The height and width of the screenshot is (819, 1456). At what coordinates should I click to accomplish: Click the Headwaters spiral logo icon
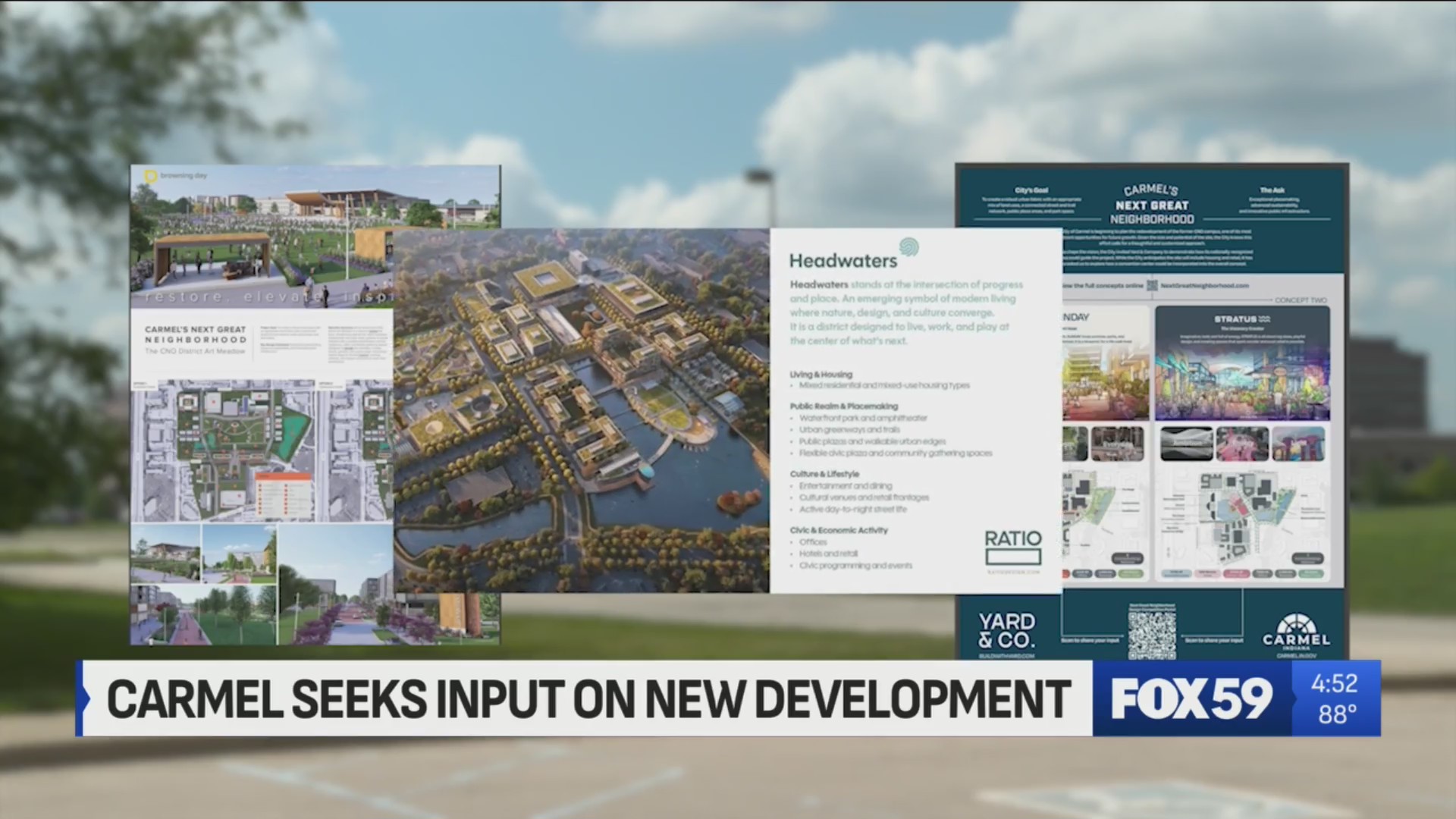coord(908,246)
